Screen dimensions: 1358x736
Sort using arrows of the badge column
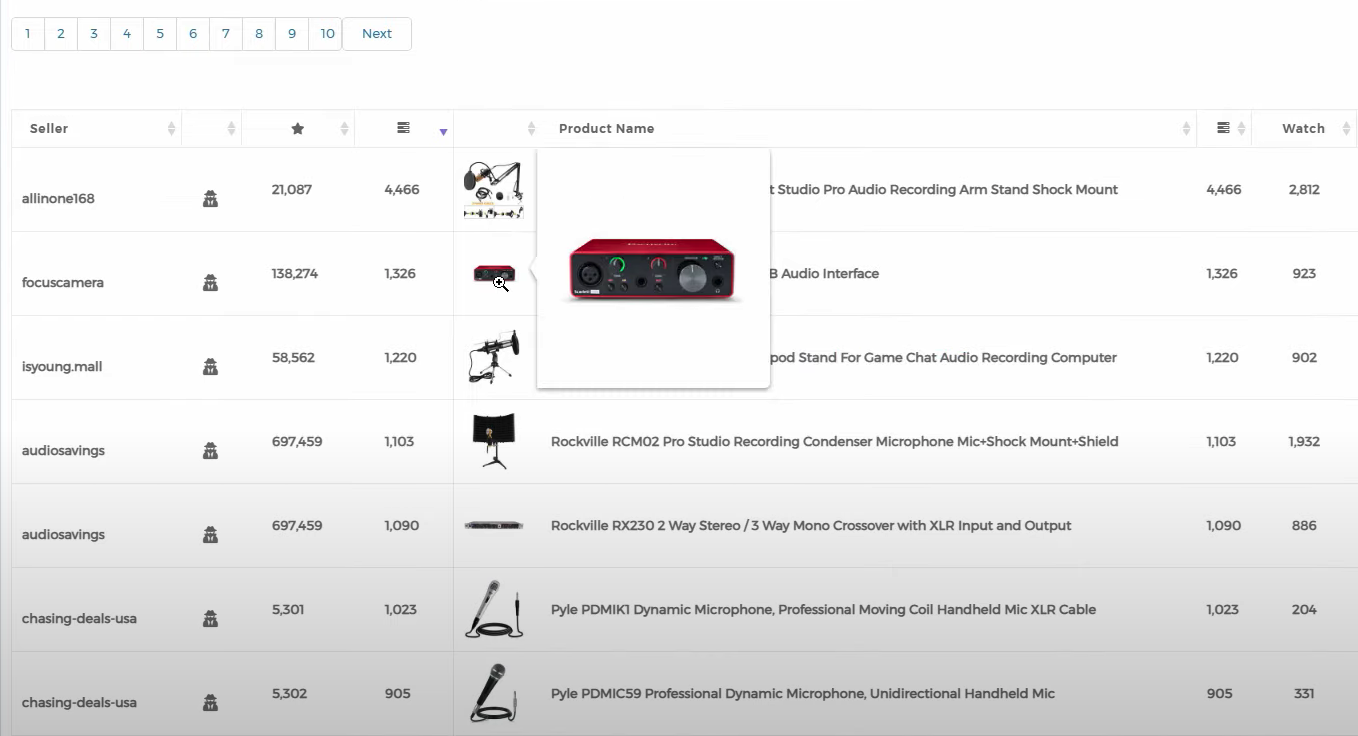tap(231, 128)
